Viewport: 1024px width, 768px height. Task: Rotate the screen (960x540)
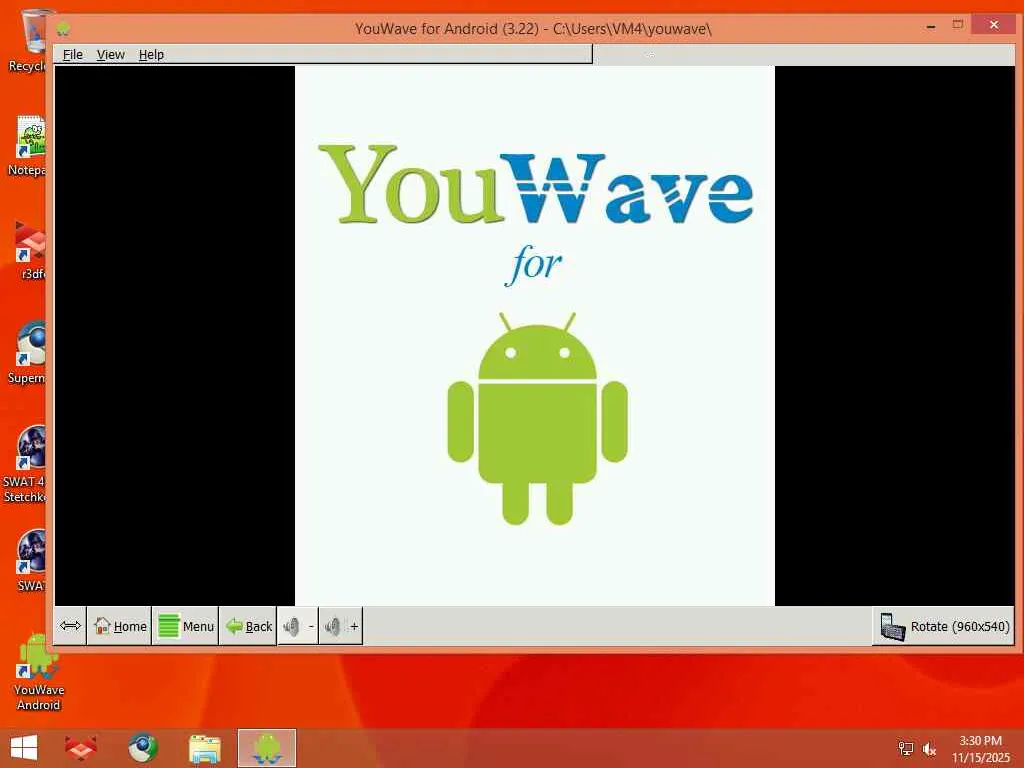(x=944, y=626)
